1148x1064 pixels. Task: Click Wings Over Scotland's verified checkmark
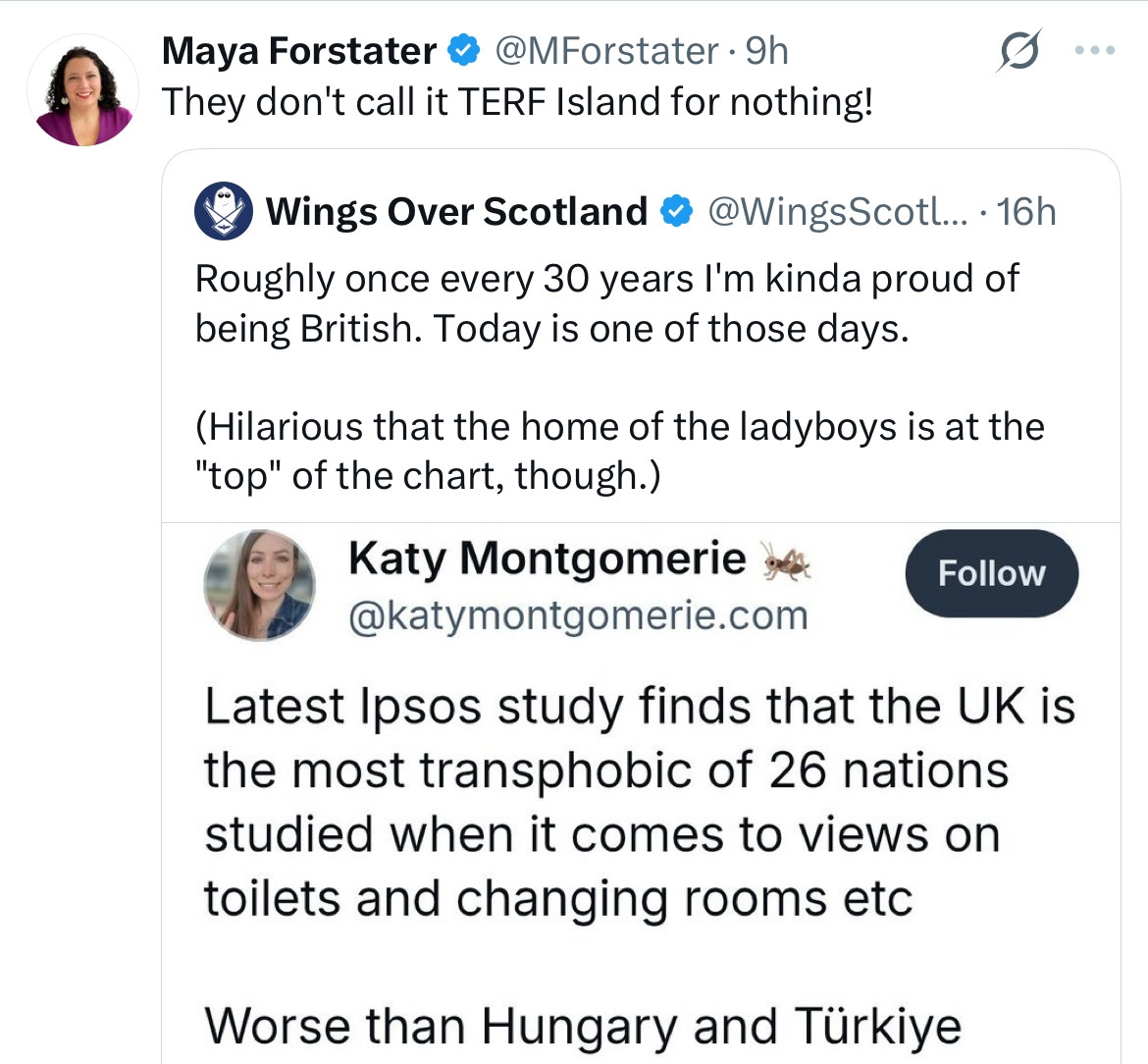675,211
